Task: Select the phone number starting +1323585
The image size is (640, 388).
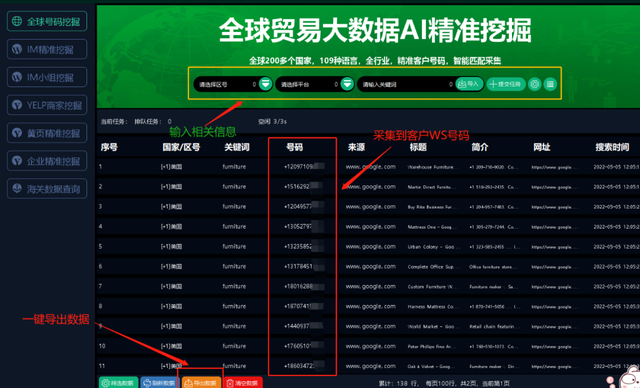Action: pyautogui.click(x=304, y=246)
